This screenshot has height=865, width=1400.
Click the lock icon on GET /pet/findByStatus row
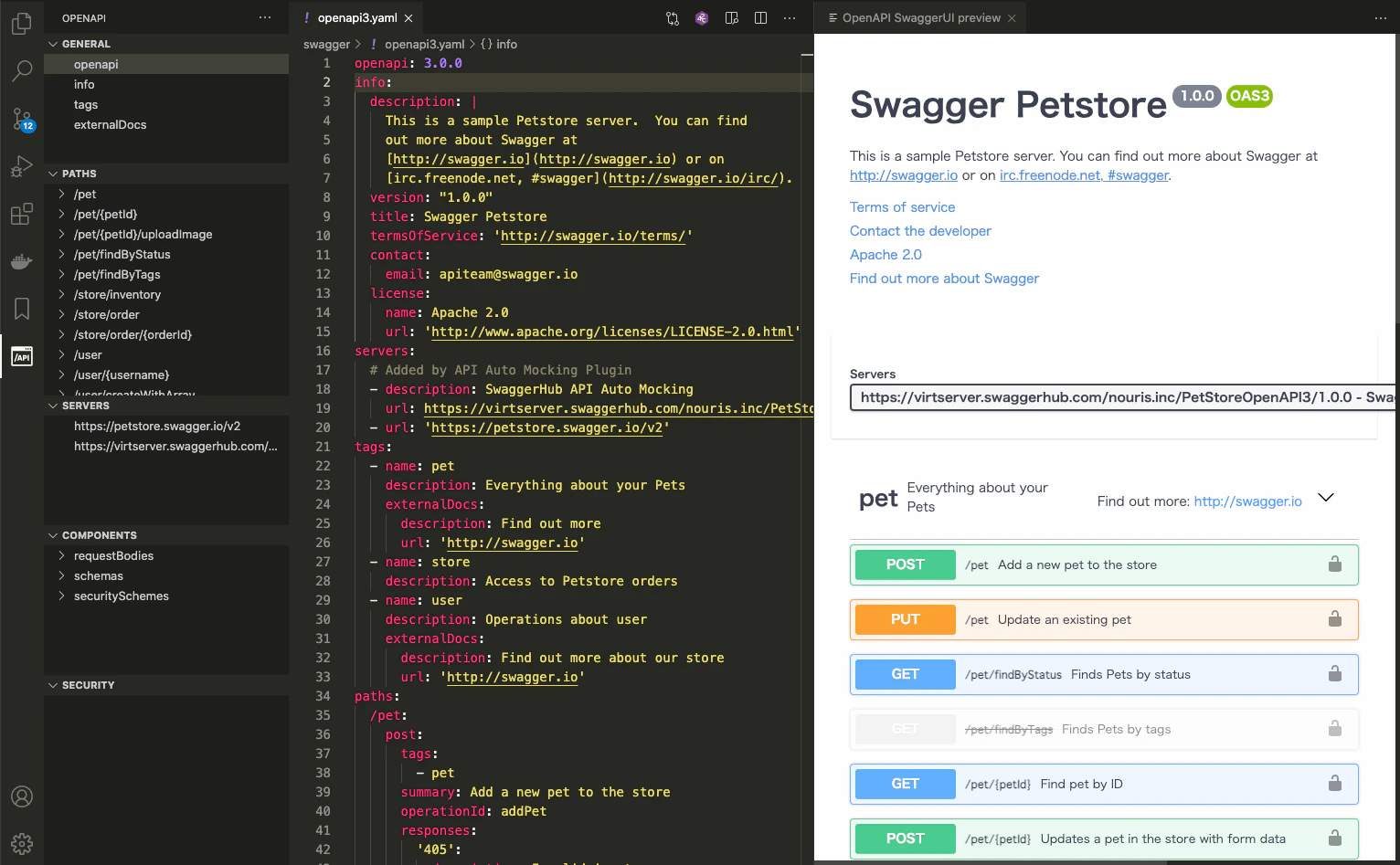point(1335,674)
